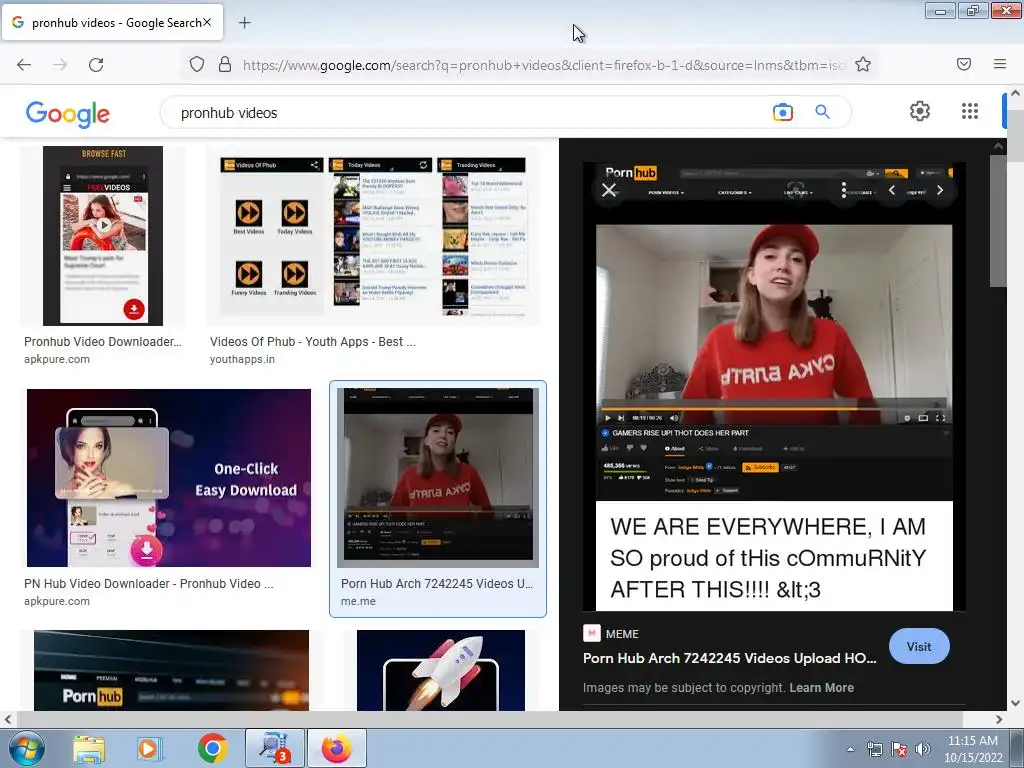Select the pronhub videos Google Search tab
The width and height of the screenshot is (1024, 768).
(x=112, y=22)
